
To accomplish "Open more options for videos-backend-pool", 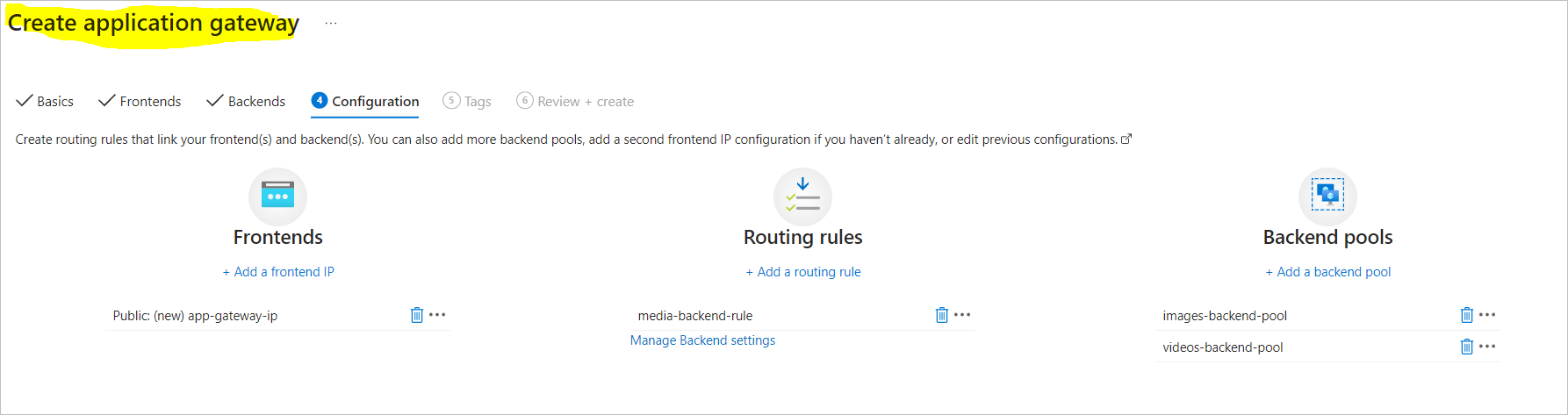I will point(1487,346).
